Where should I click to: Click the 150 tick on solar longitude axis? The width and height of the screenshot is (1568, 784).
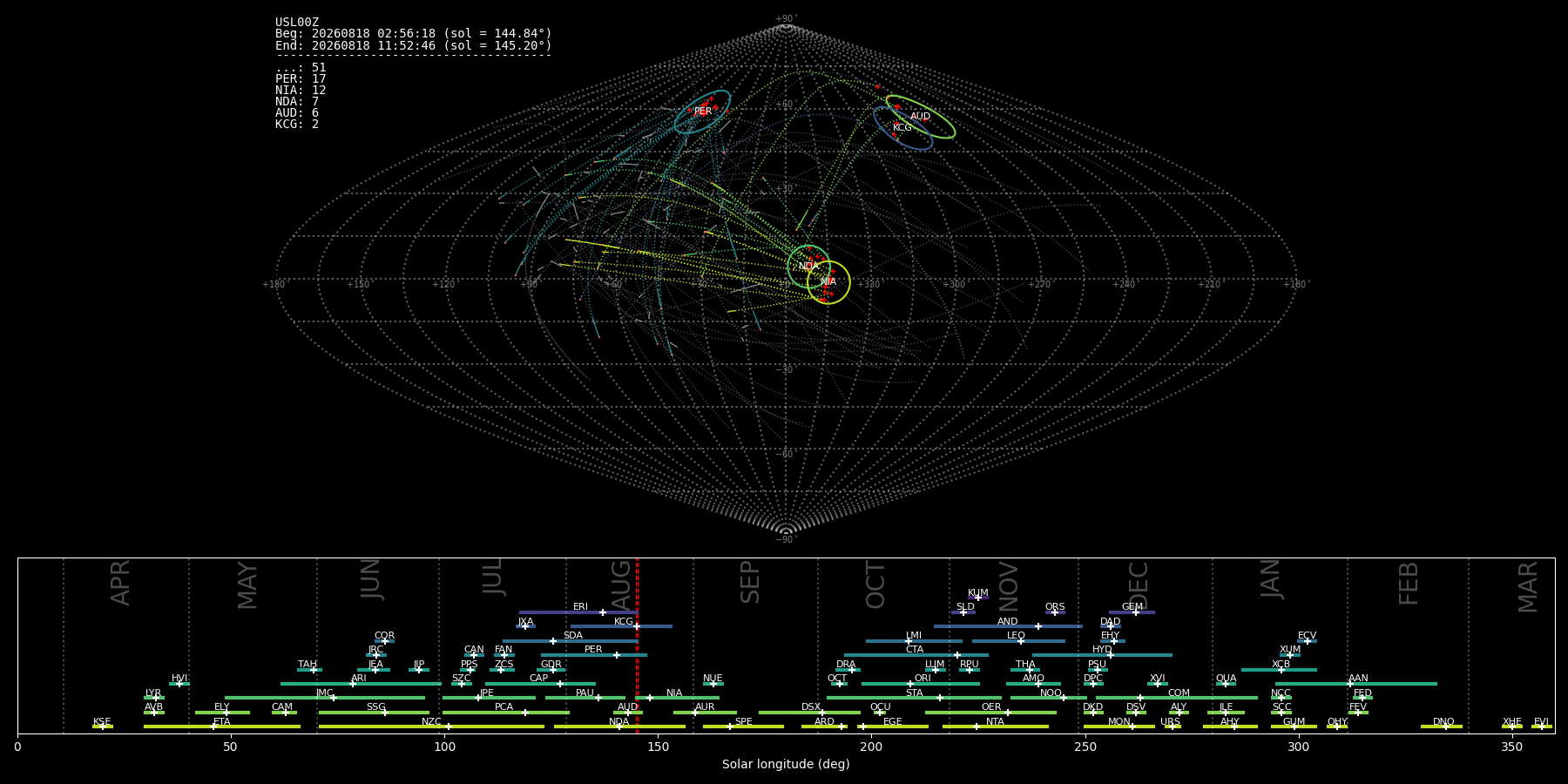coord(658,747)
